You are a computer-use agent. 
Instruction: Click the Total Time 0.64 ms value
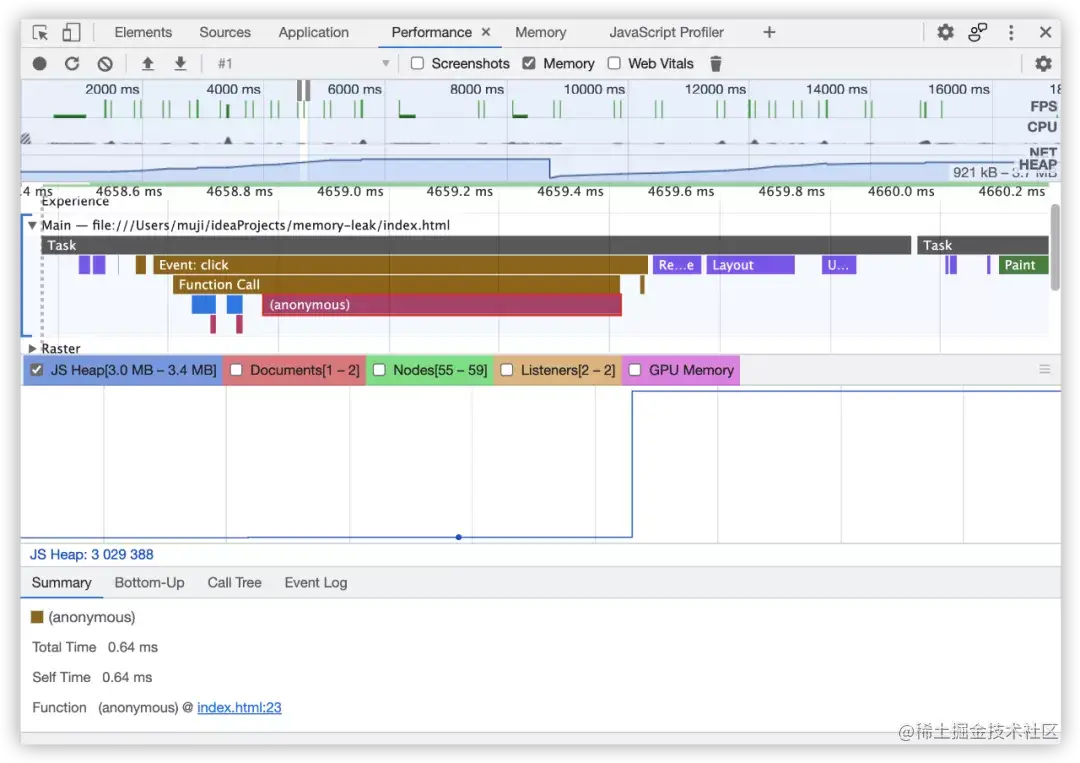[x=132, y=647]
